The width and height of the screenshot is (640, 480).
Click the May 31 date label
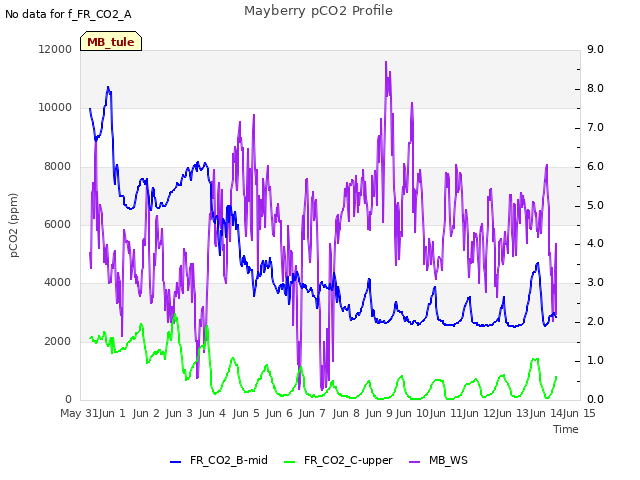(79, 413)
